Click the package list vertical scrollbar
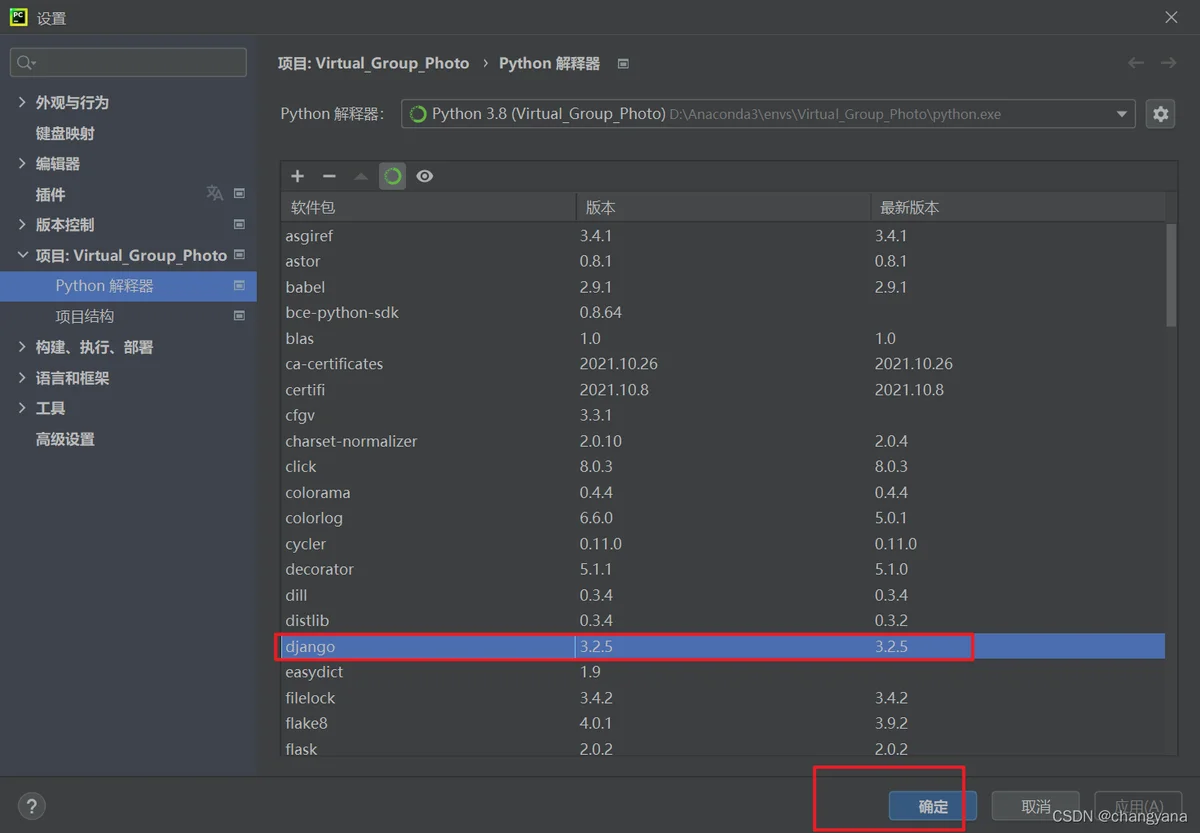The height and width of the screenshot is (833, 1200). (x=1171, y=275)
